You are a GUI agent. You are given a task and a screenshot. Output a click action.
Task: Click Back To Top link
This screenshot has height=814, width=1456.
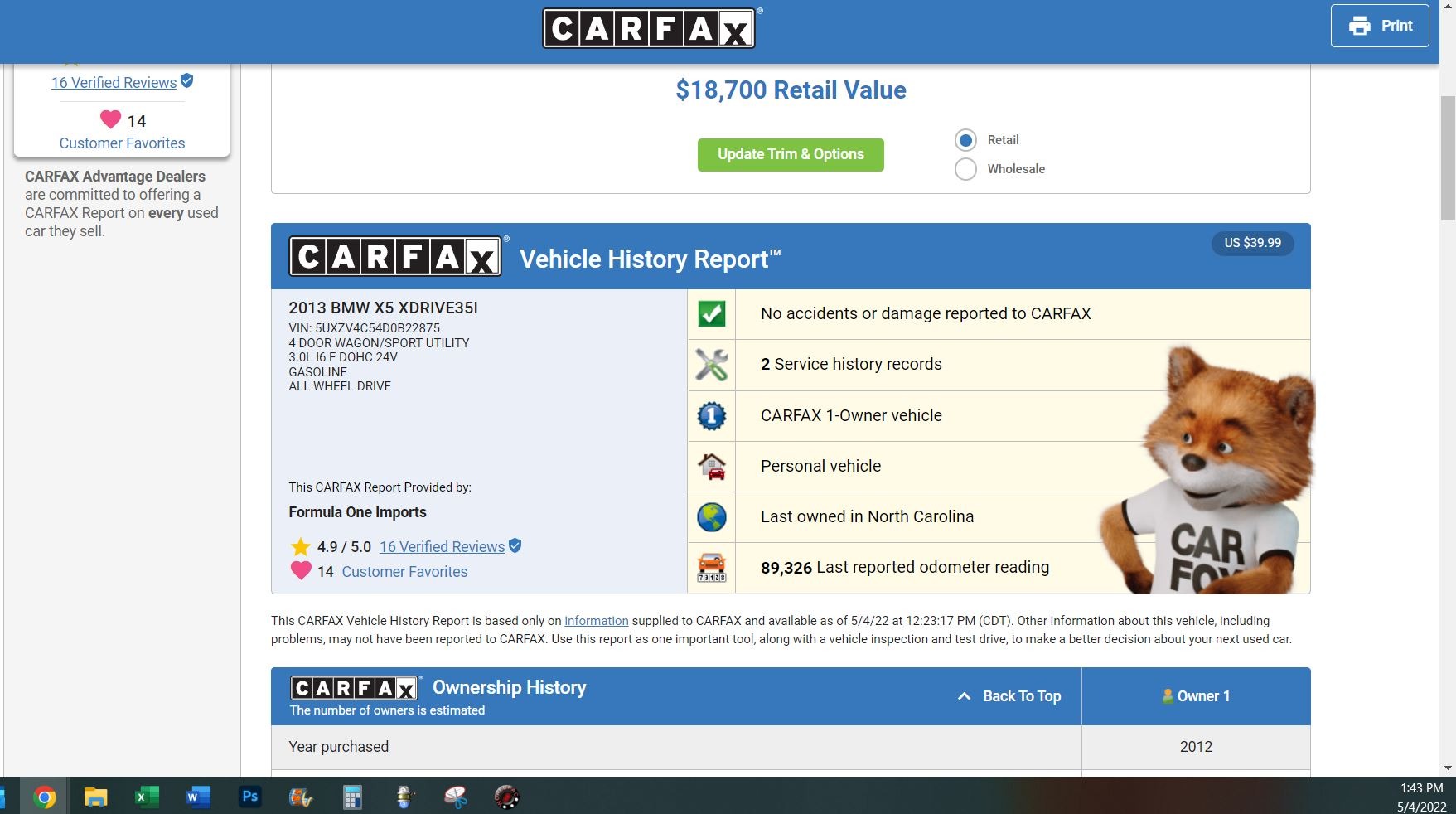(1021, 696)
